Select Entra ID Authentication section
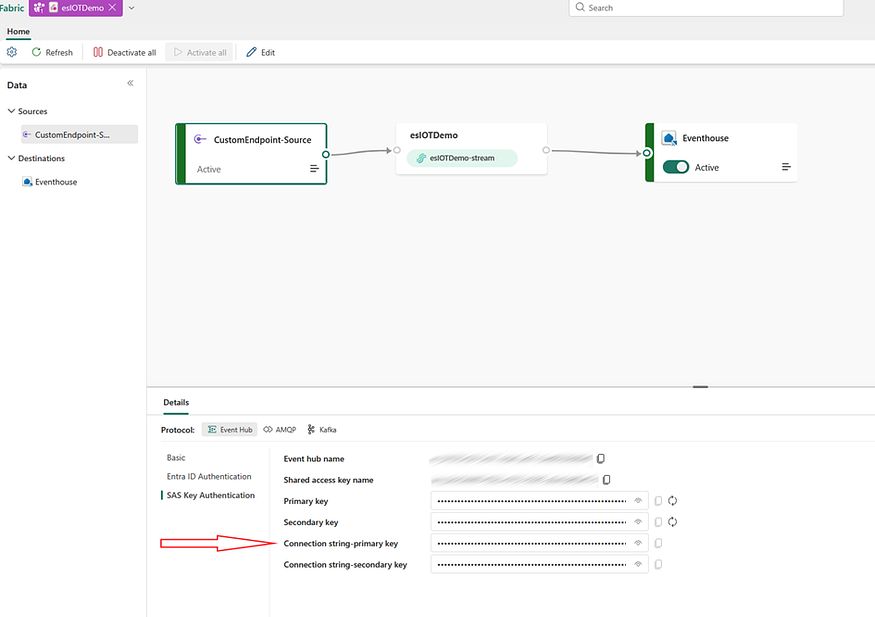This screenshot has height=617, width=875. tap(209, 476)
